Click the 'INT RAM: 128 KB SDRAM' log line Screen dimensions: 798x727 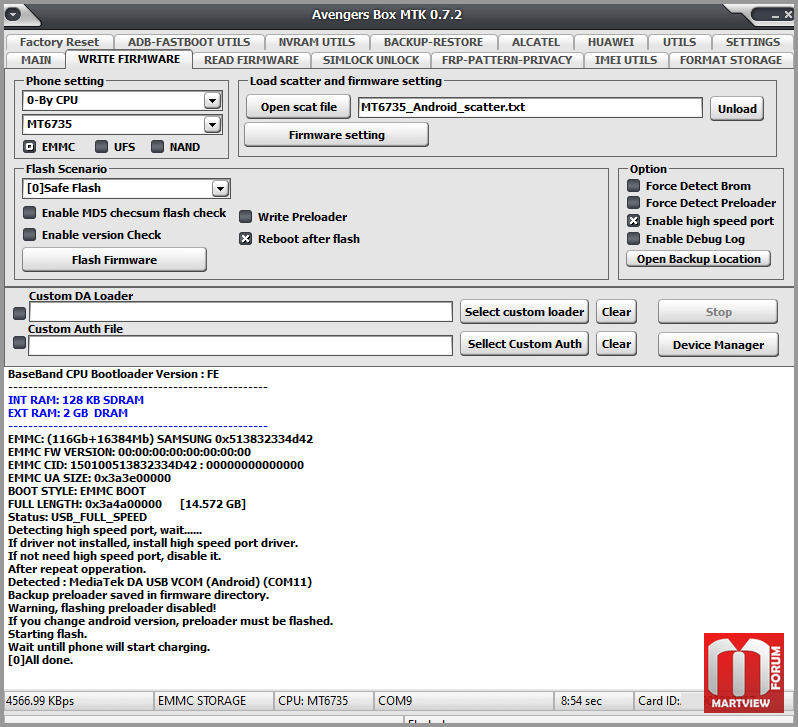click(x=76, y=400)
